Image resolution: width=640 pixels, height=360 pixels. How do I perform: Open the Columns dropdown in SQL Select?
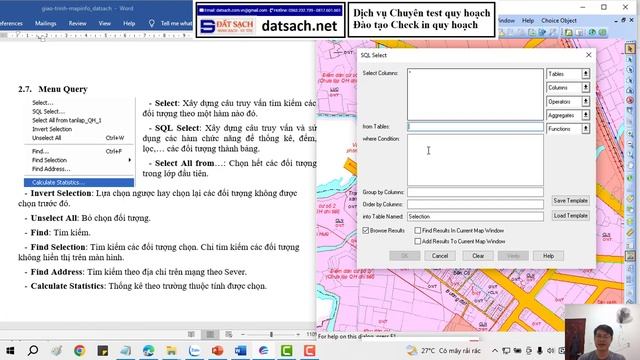[568, 88]
